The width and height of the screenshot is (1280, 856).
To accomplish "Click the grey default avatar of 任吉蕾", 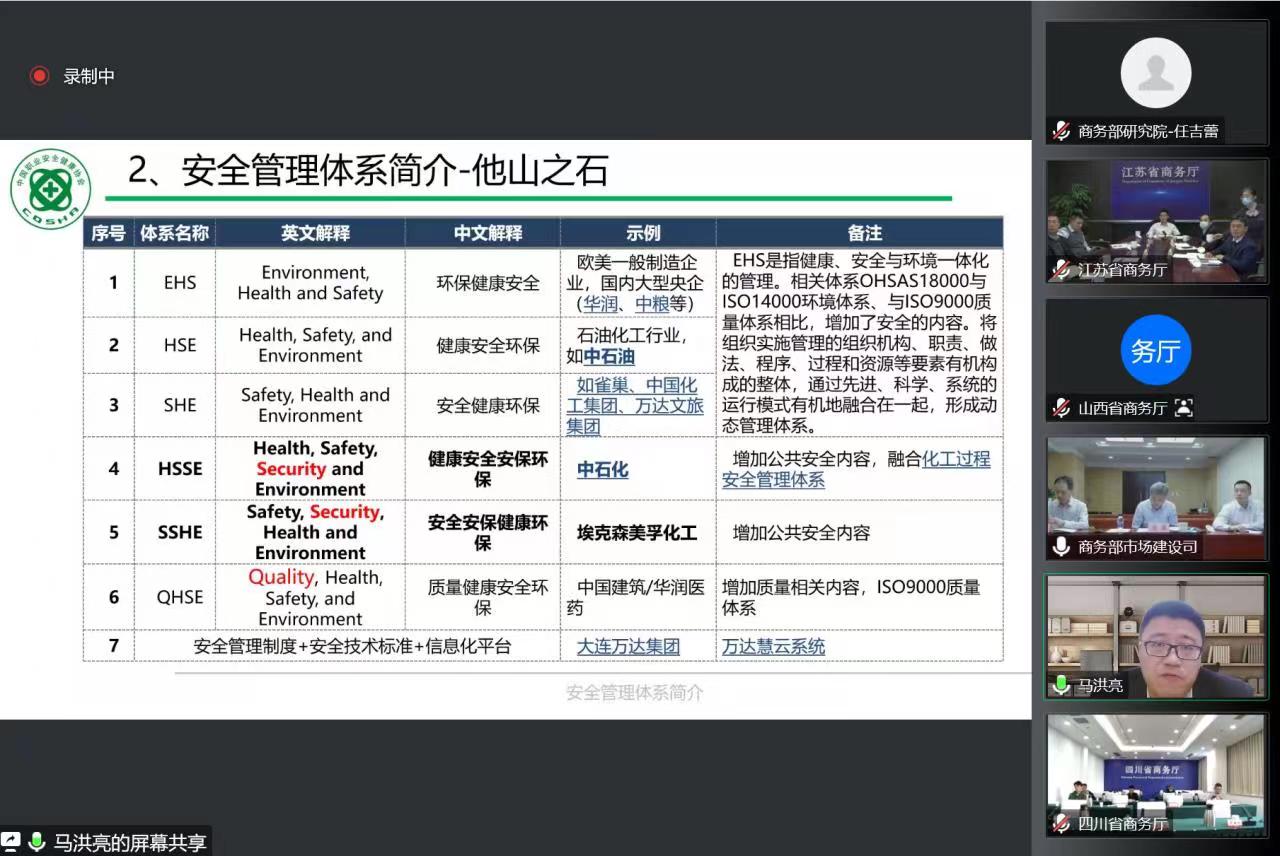I will [1156, 73].
